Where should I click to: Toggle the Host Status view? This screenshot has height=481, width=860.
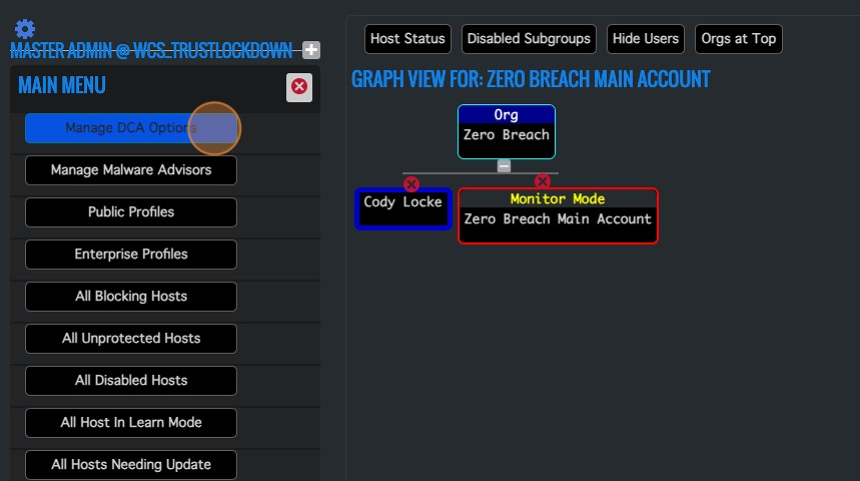pyautogui.click(x=407, y=39)
